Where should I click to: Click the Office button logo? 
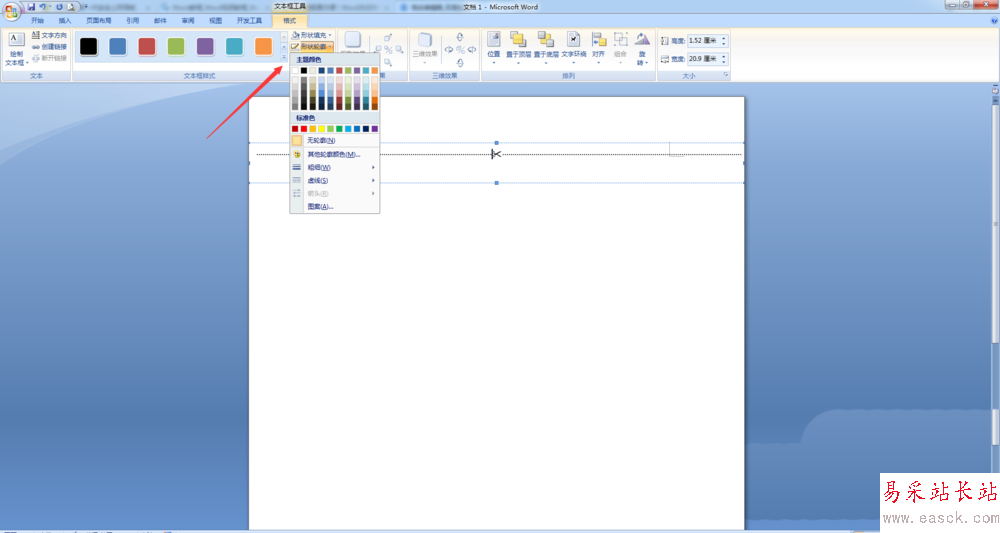click(10, 11)
